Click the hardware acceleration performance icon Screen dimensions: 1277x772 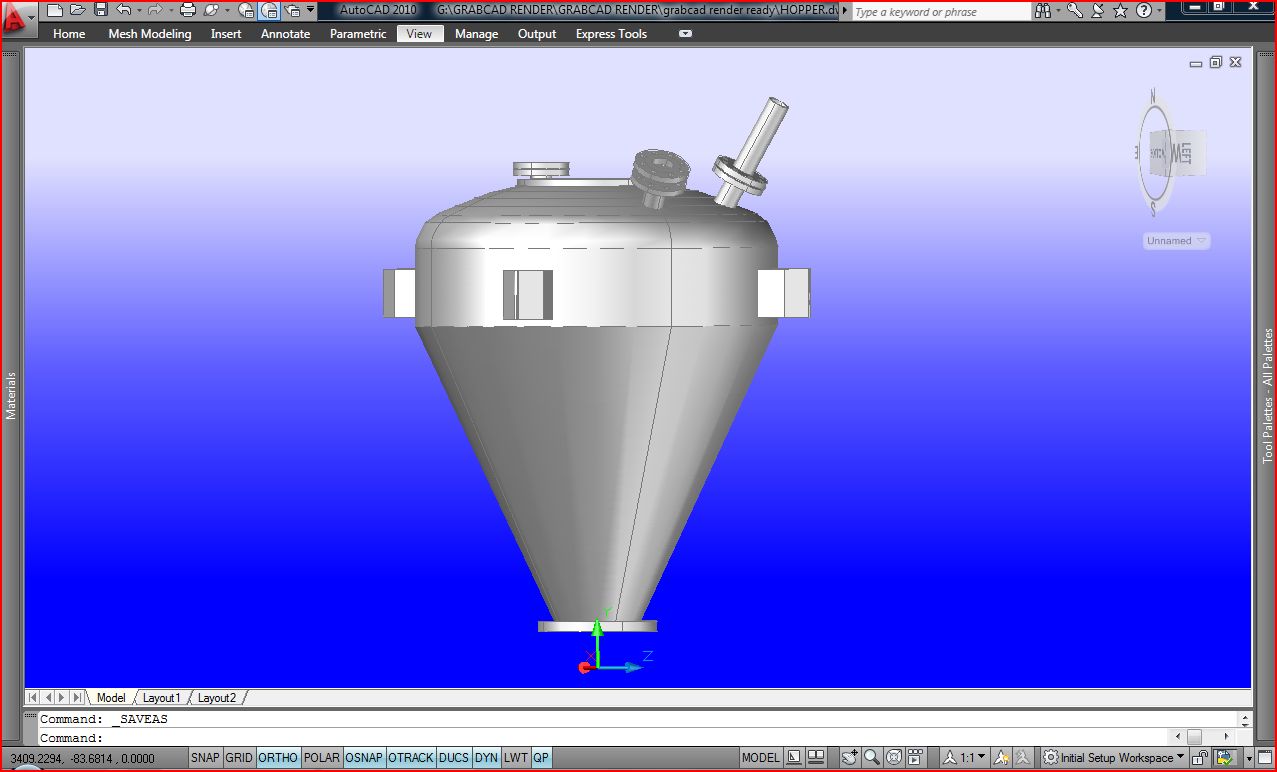pos(1224,758)
